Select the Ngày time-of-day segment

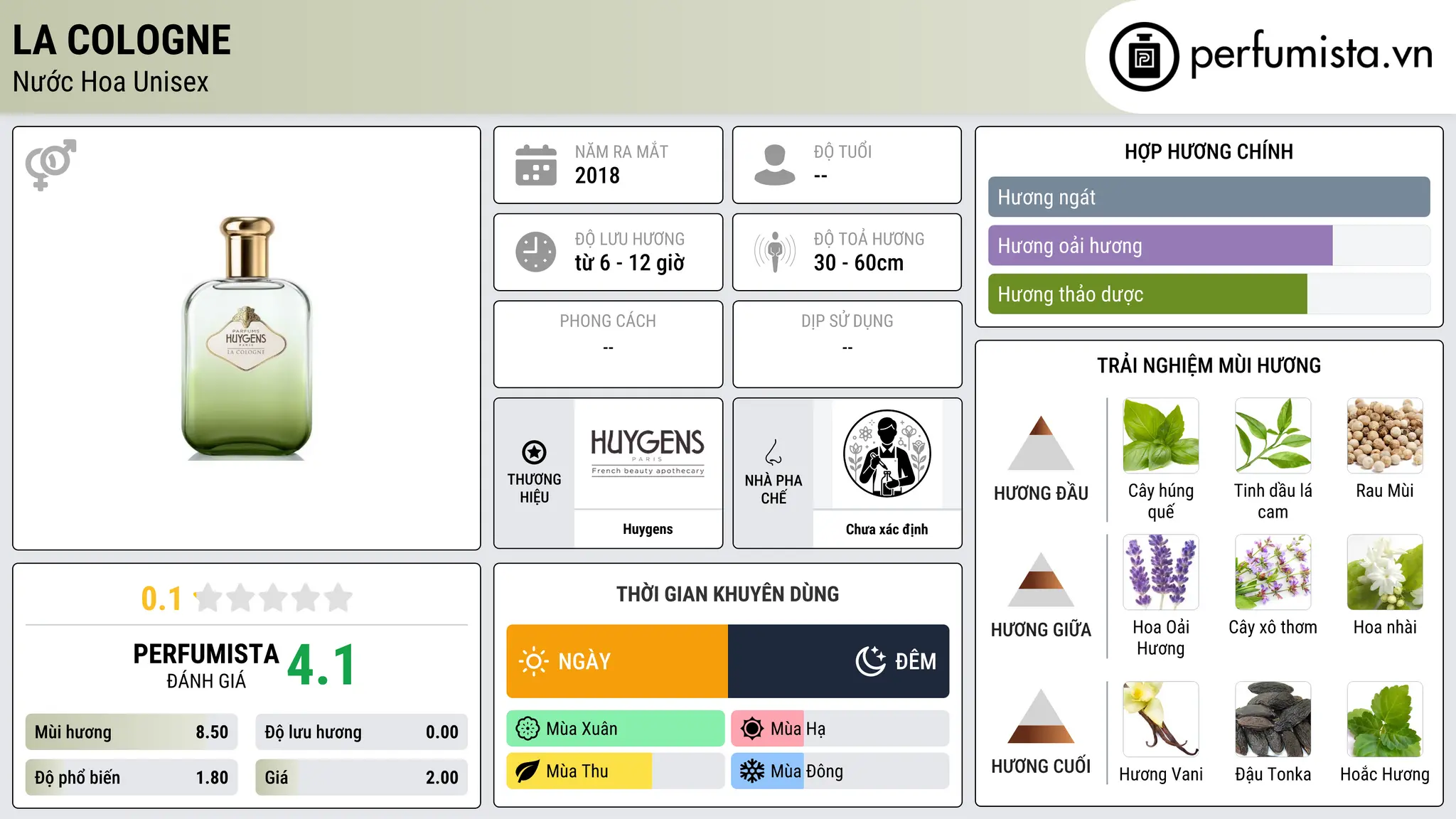pyautogui.click(x=617, y=661)
